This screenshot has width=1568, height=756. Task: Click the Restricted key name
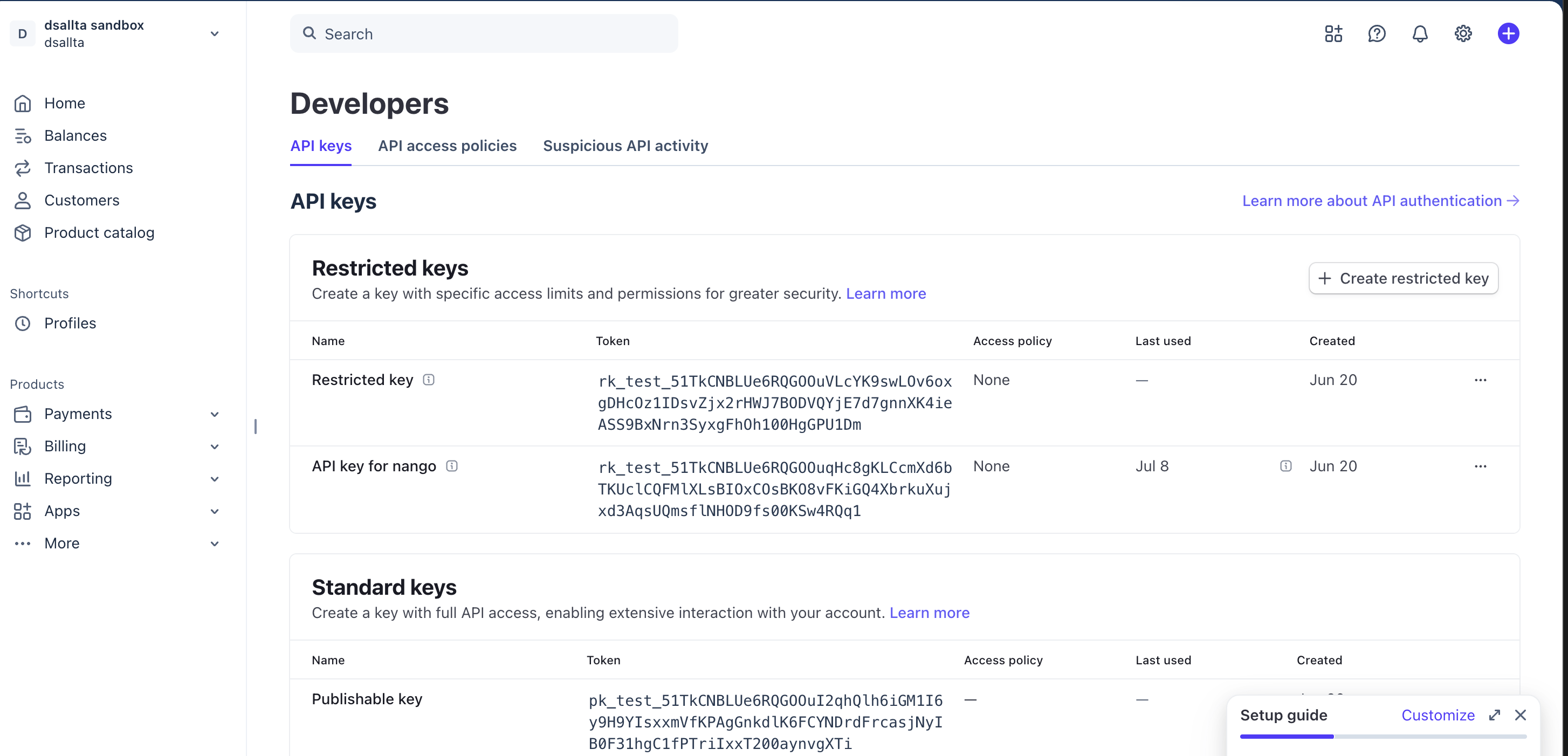(362, 380)
